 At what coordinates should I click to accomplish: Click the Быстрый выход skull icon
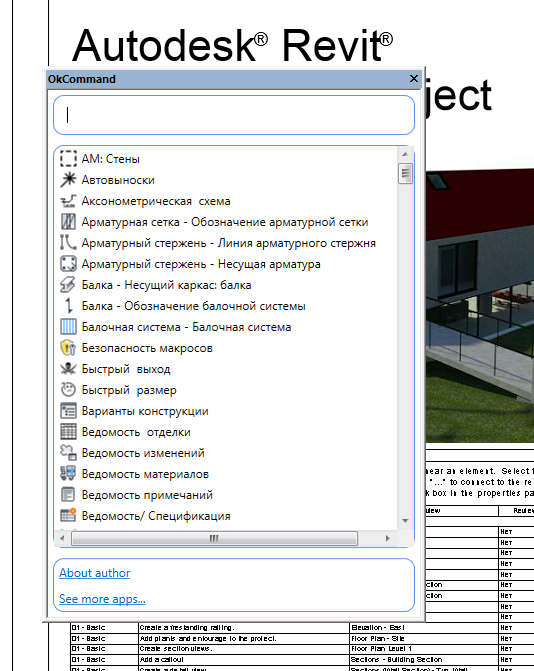pos(68,368)
